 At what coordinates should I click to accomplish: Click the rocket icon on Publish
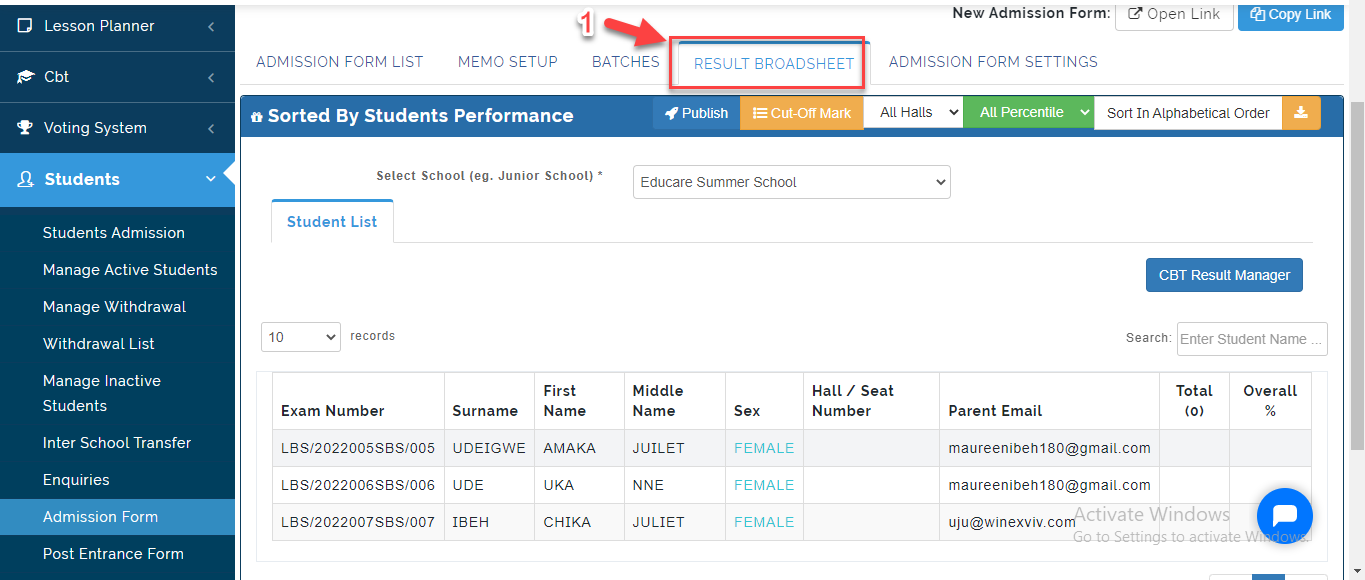672,113
